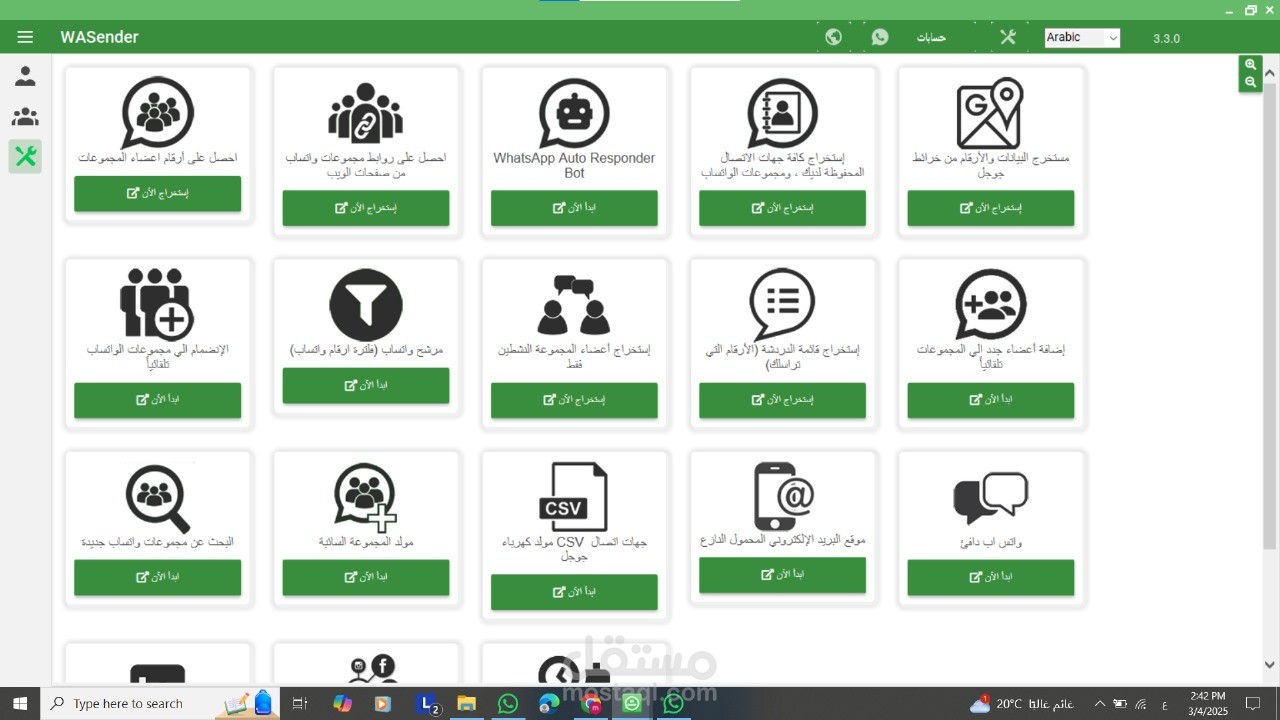Viewport: 1280px width, 720px height.
Task: Select the groups sidebar icon
Action: click(25, 117)
